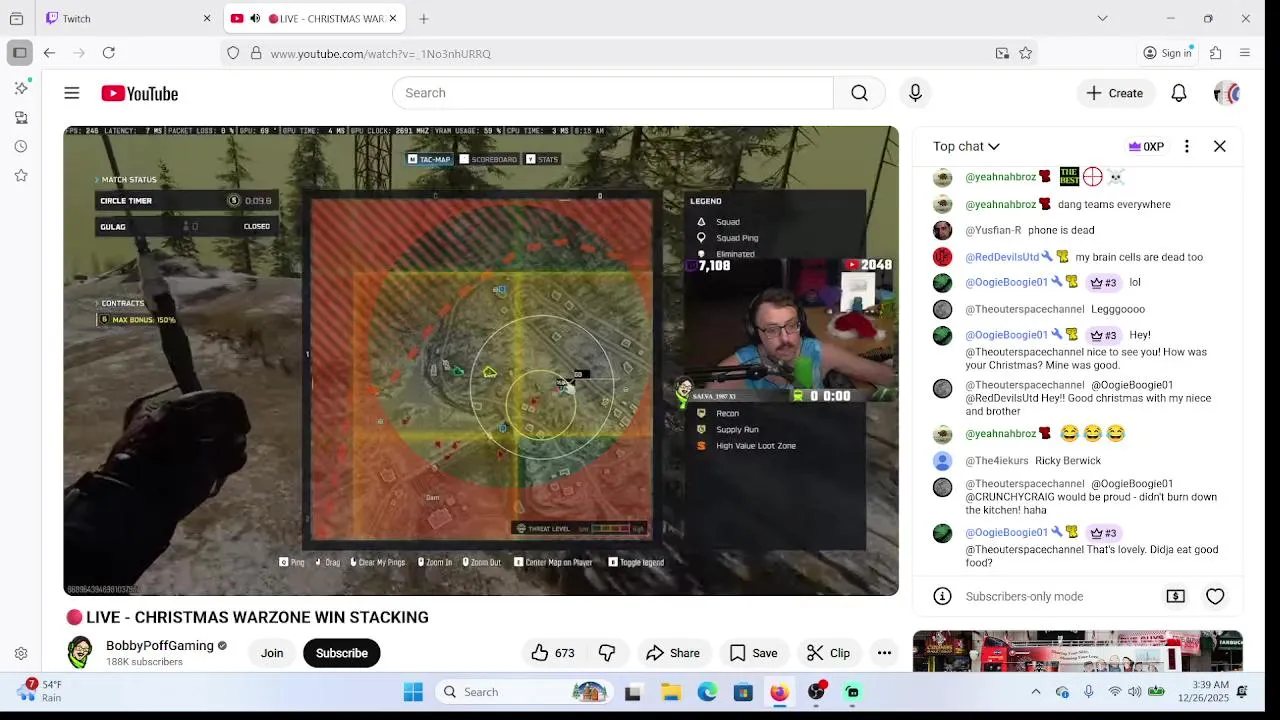This screenshot has height=720, width=1280.
Task: Open the BobbyPoffGaming channel name link
Action: point(160,646)
